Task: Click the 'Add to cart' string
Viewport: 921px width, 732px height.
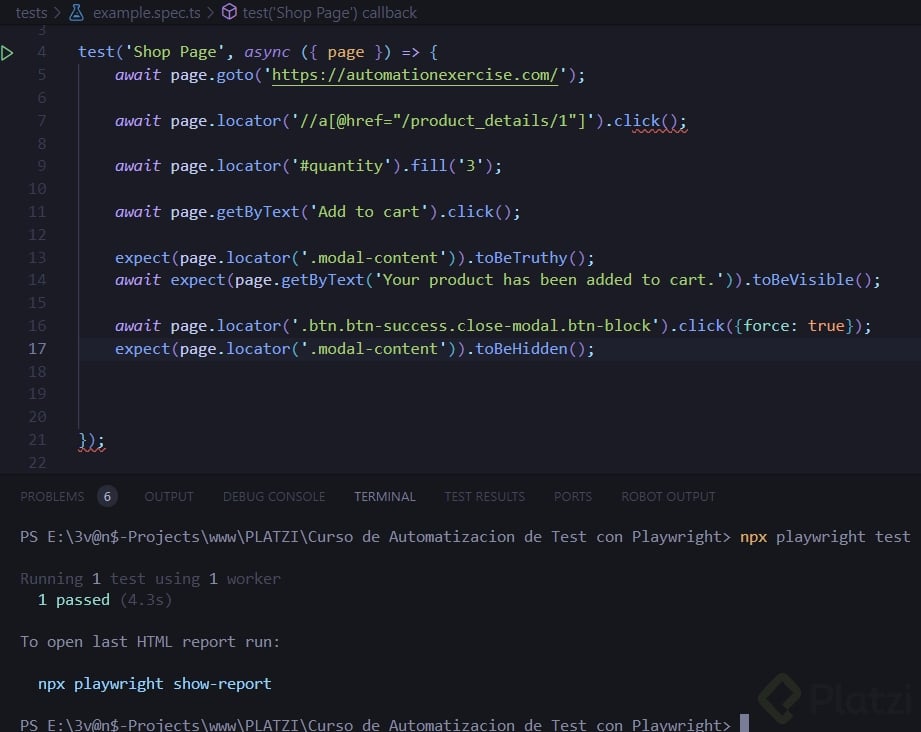Action: (369, 212)
